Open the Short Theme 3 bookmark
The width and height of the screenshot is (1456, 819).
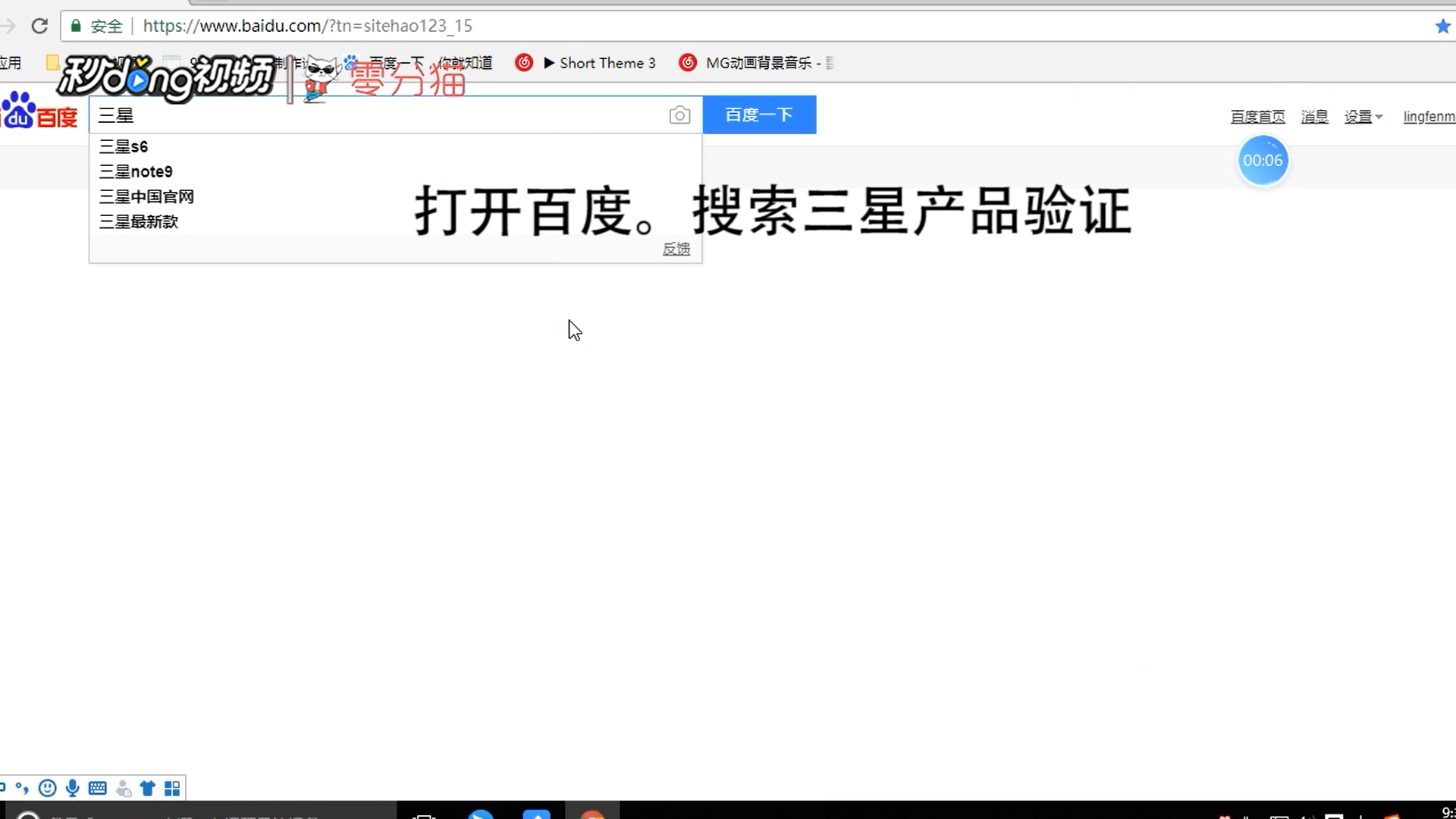pos(585,63)
